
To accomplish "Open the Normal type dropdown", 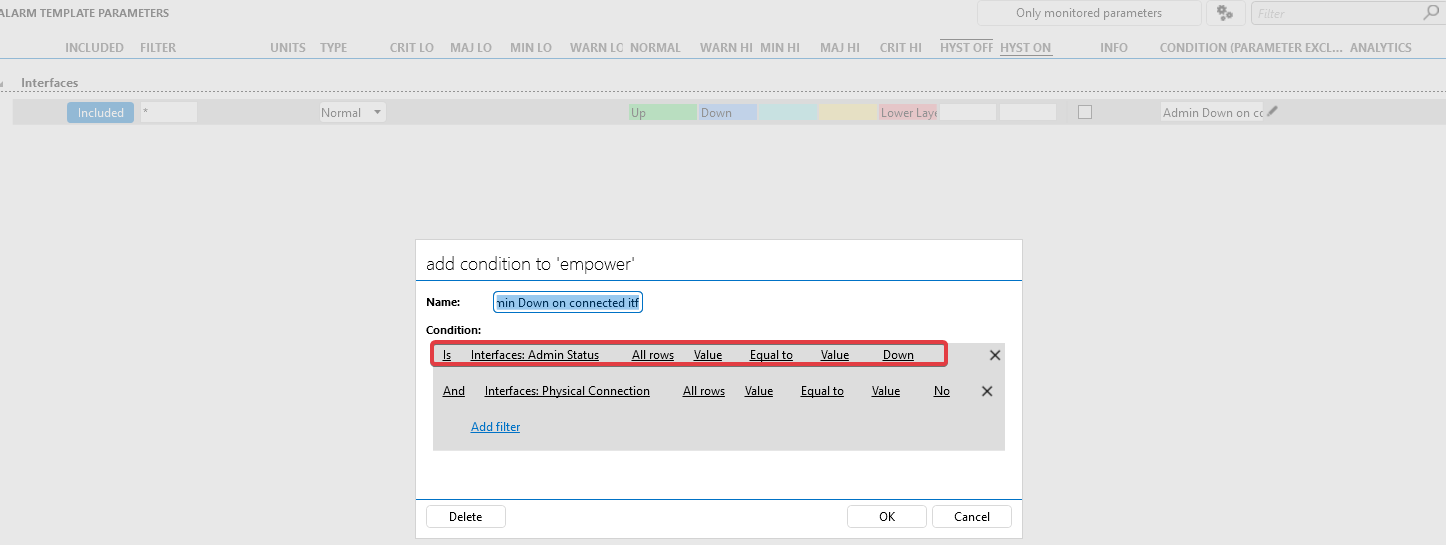I will pyautogui.click(x=352, y=113).
